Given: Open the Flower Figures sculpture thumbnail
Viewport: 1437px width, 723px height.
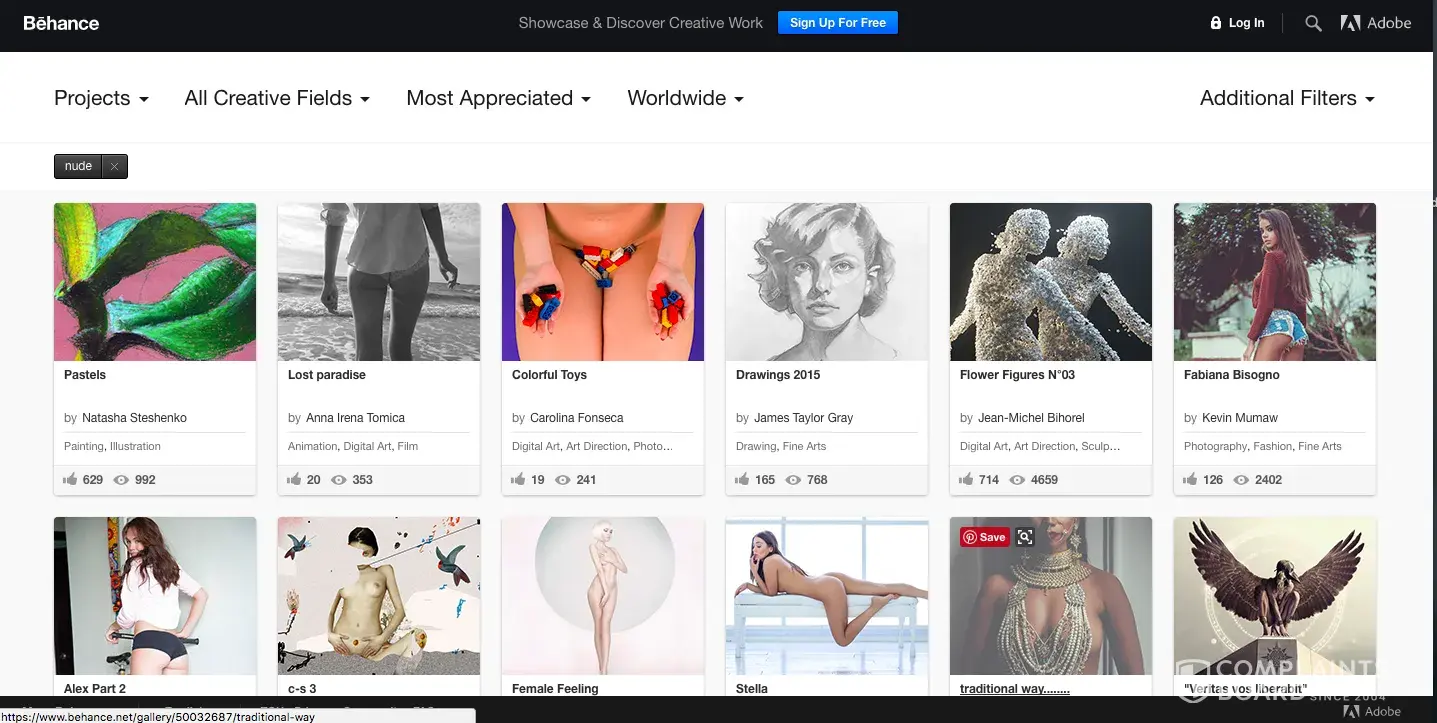Looking at the screenshot, I should pyautogui.click(x=1051, y=282).
